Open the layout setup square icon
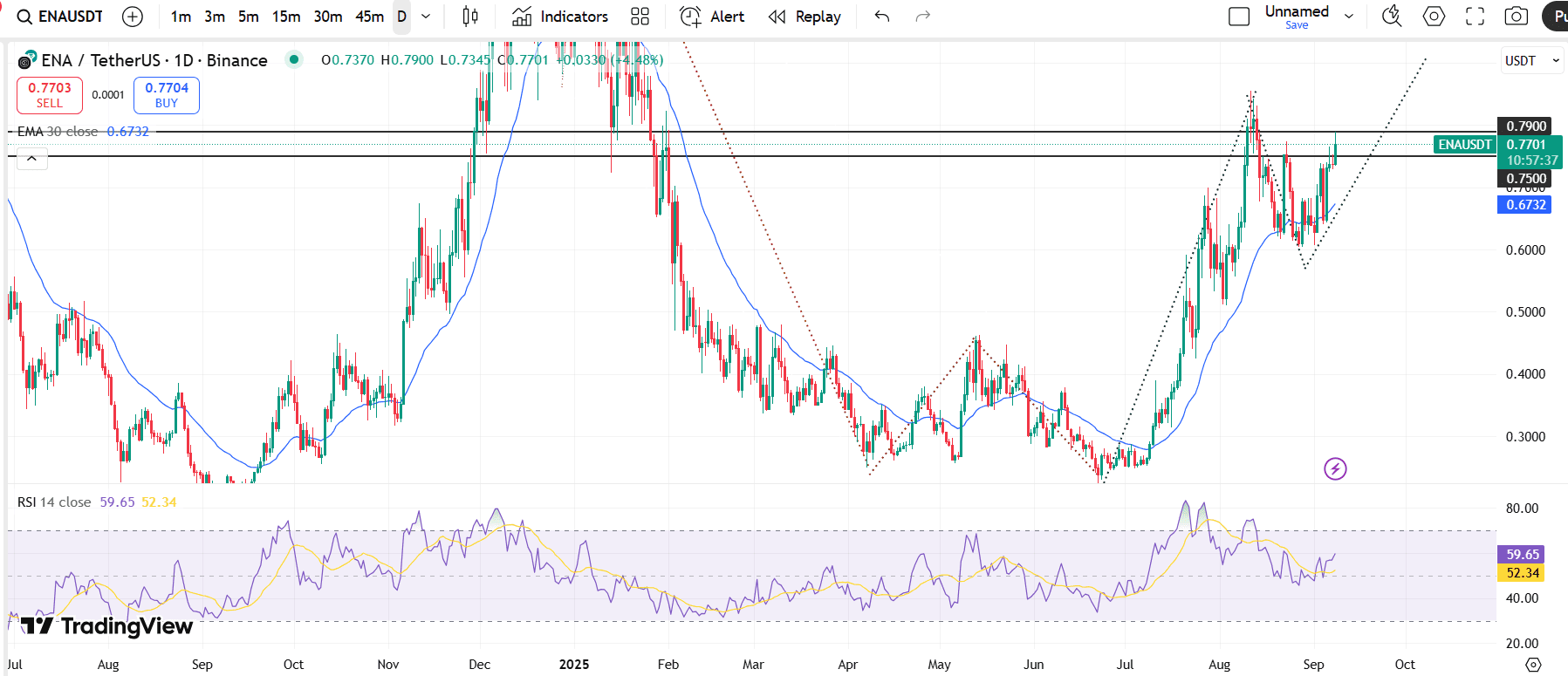1568x676 pixels. tap(1238, 17)
